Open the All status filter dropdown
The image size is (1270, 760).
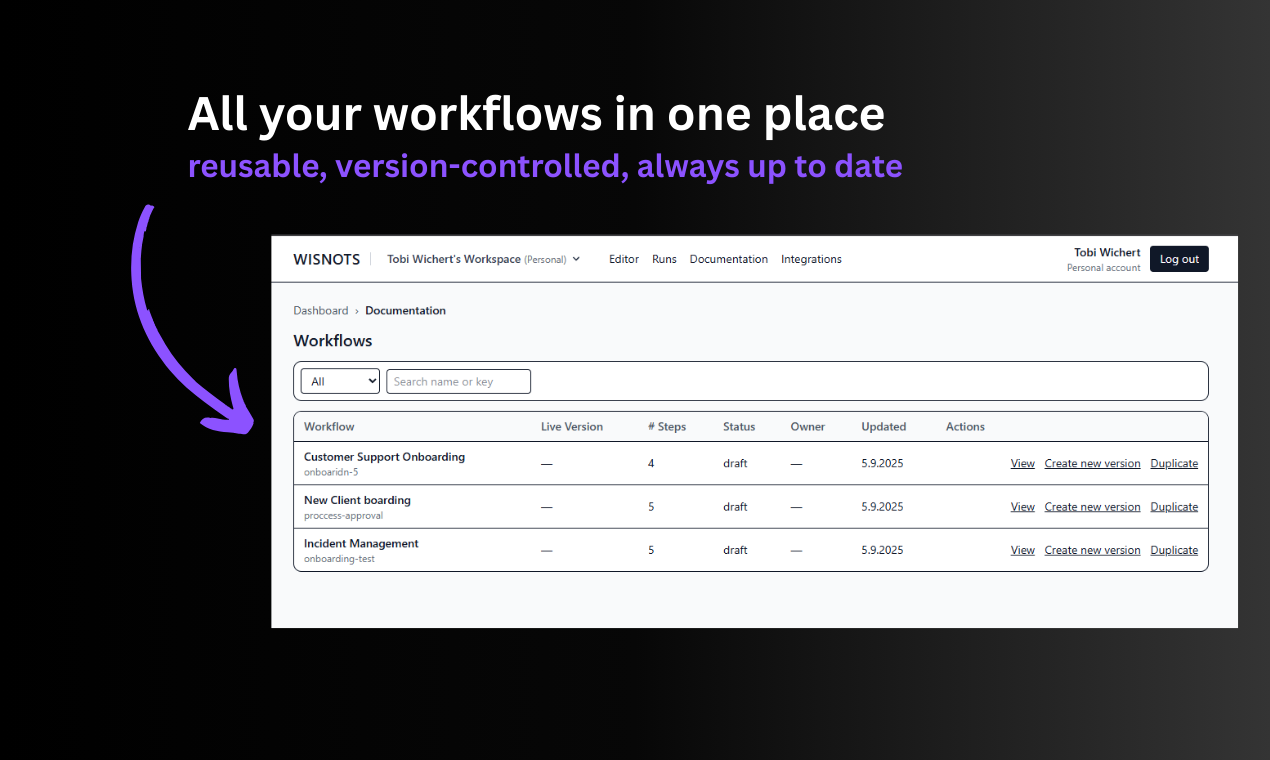pos(341,381)
